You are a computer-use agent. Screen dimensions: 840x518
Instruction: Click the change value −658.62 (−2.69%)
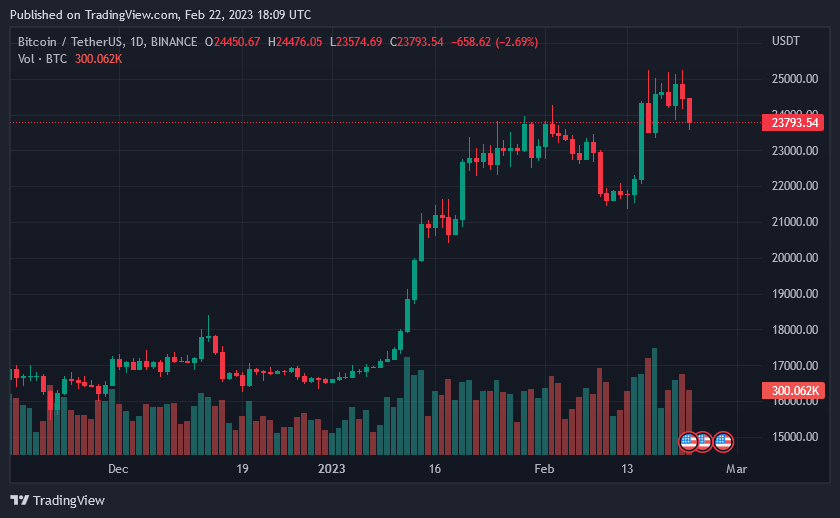pyautogui.click(x=494, y=42)
